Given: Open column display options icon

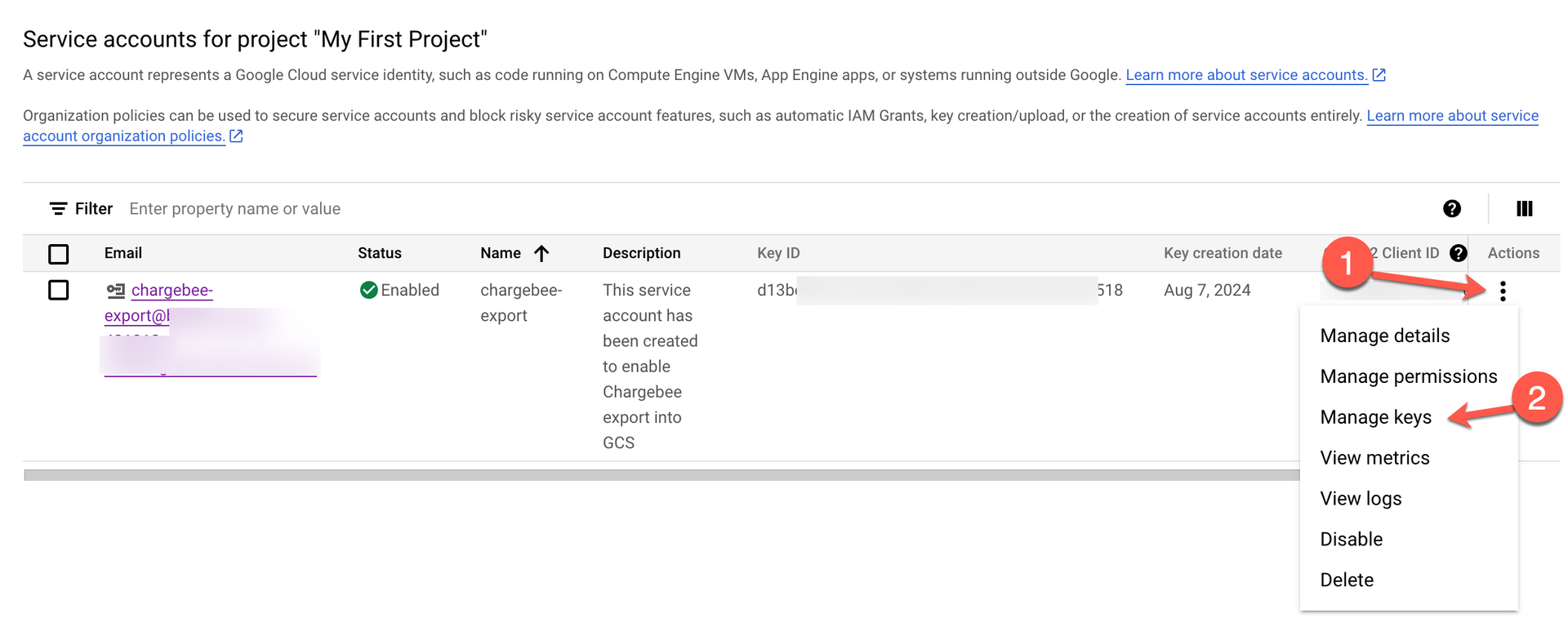Looking at the screenshot, I should (1524, 209).
